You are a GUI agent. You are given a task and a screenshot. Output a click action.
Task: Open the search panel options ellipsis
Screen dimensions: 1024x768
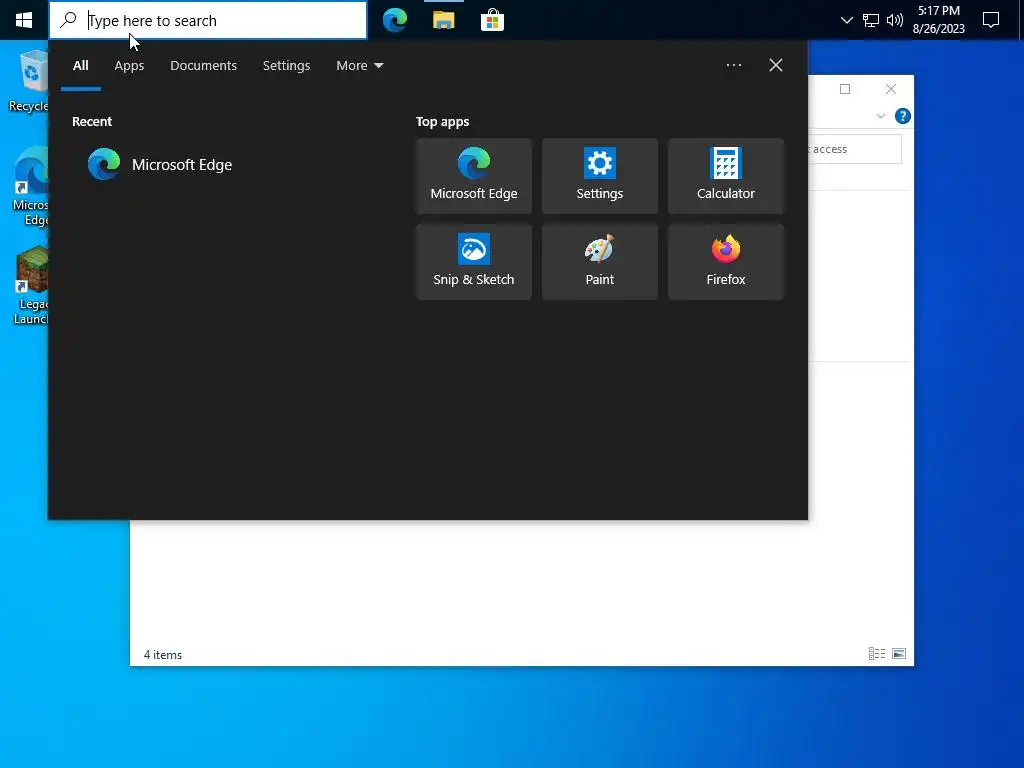[x=733, y=65]
